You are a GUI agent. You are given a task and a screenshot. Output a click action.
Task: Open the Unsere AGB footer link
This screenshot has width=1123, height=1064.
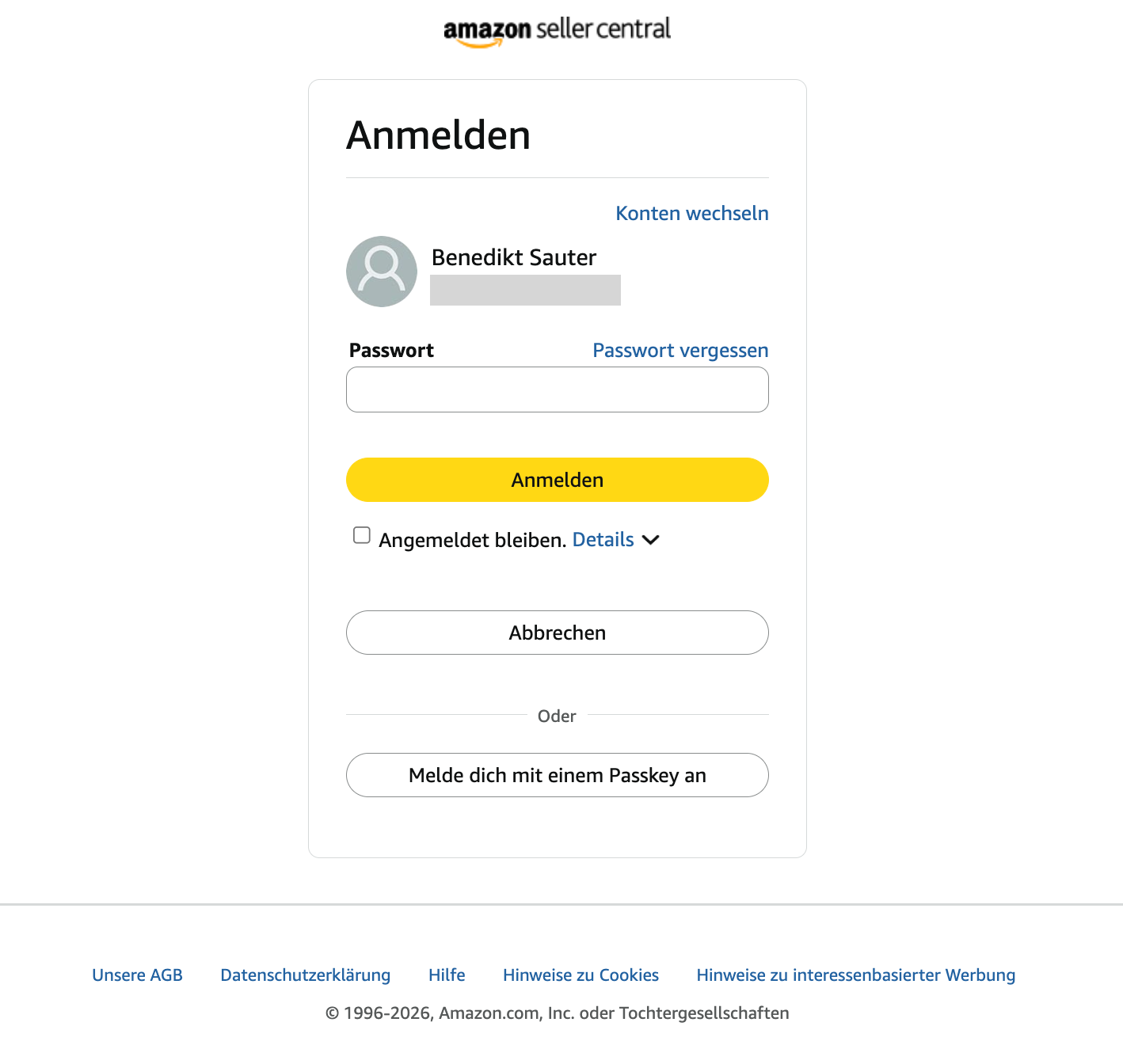pos(138,975)
